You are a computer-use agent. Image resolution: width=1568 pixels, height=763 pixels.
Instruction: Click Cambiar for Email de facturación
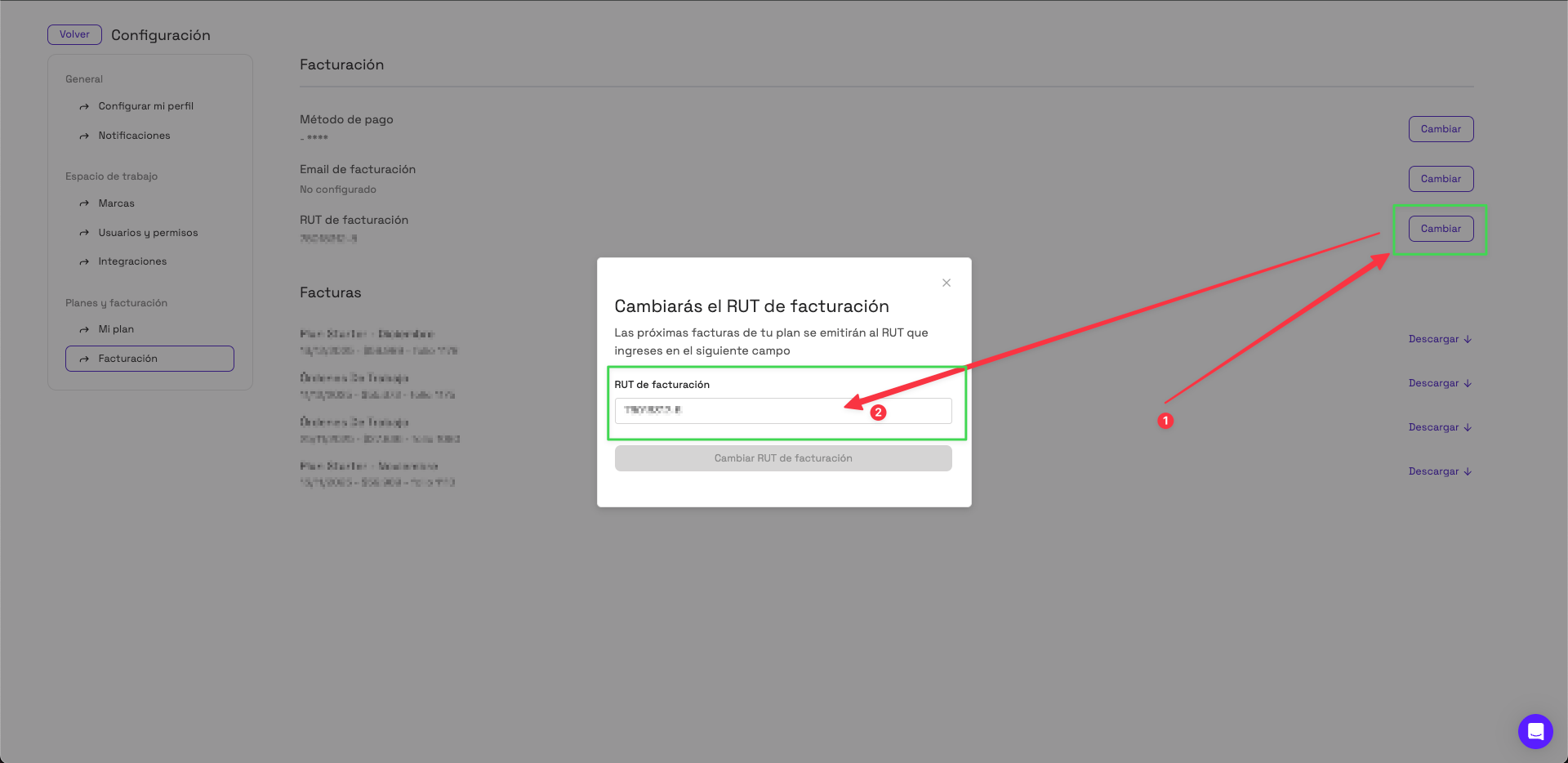(x=1441, y=179)
